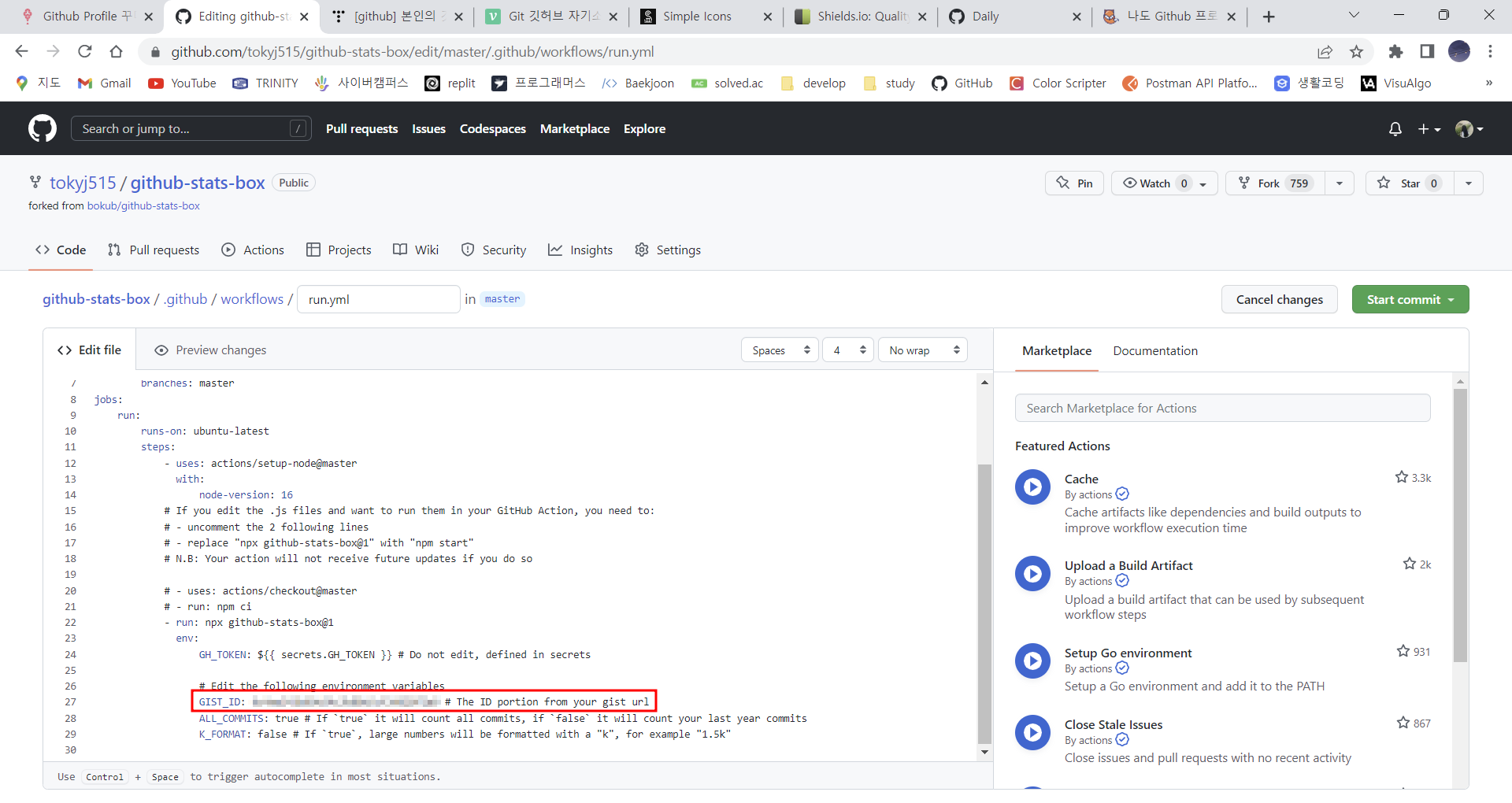The image size is (1512, 803).
Task: Open the Color Scripter bookmark
Action: [1058, 83]
